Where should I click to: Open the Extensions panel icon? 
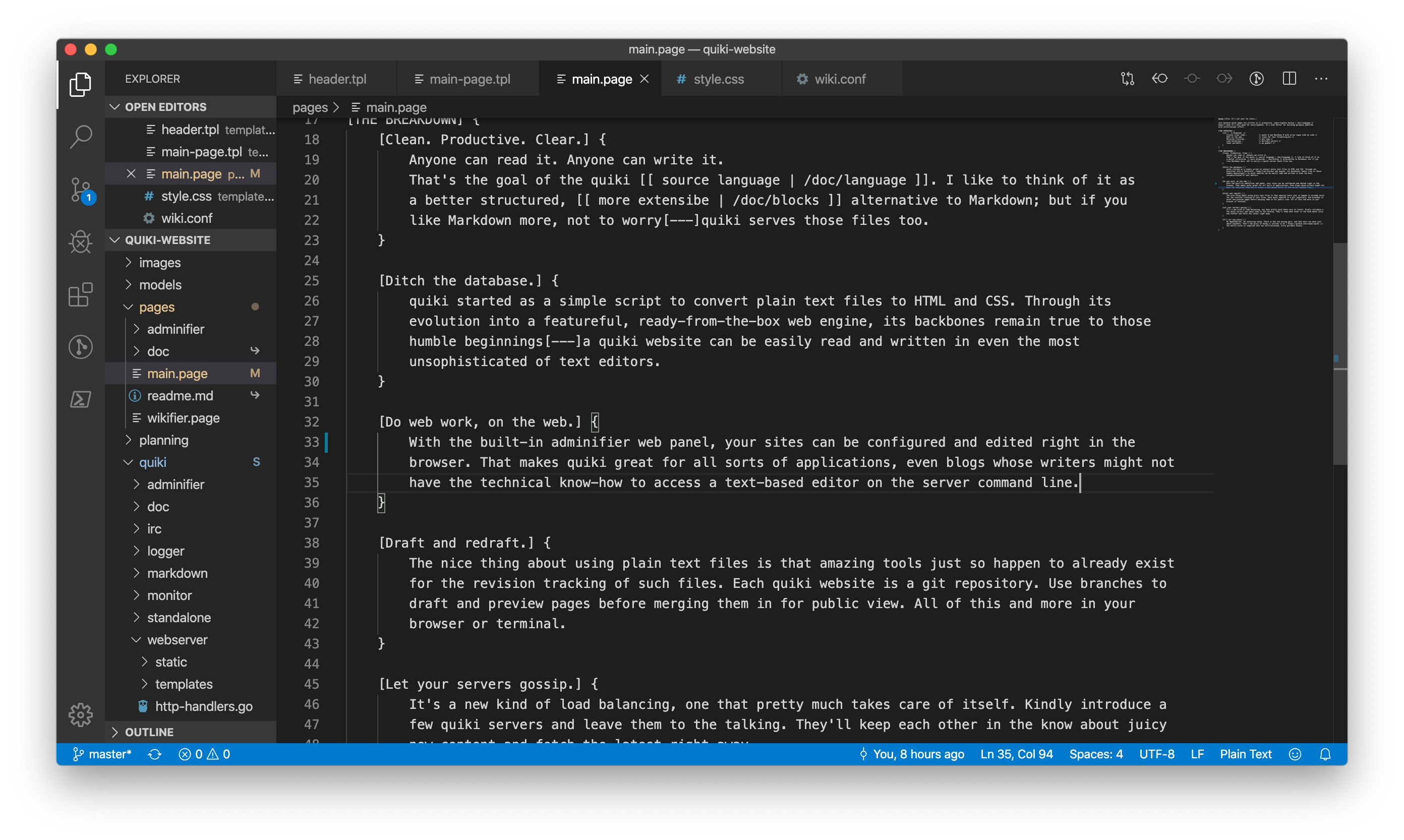click(80, 296)
